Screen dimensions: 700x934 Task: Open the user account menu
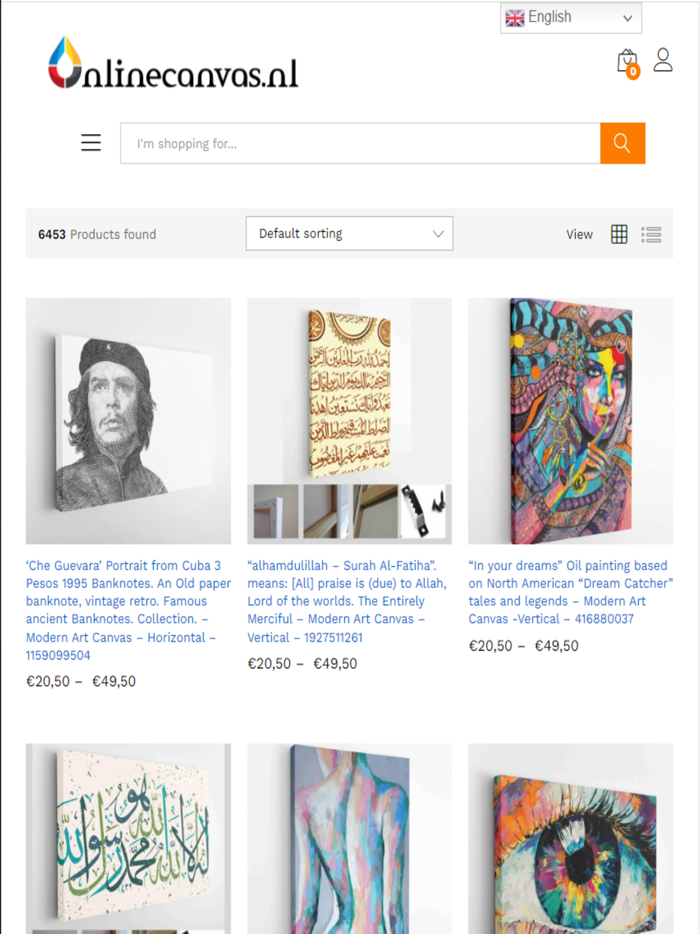pos(663,60)
